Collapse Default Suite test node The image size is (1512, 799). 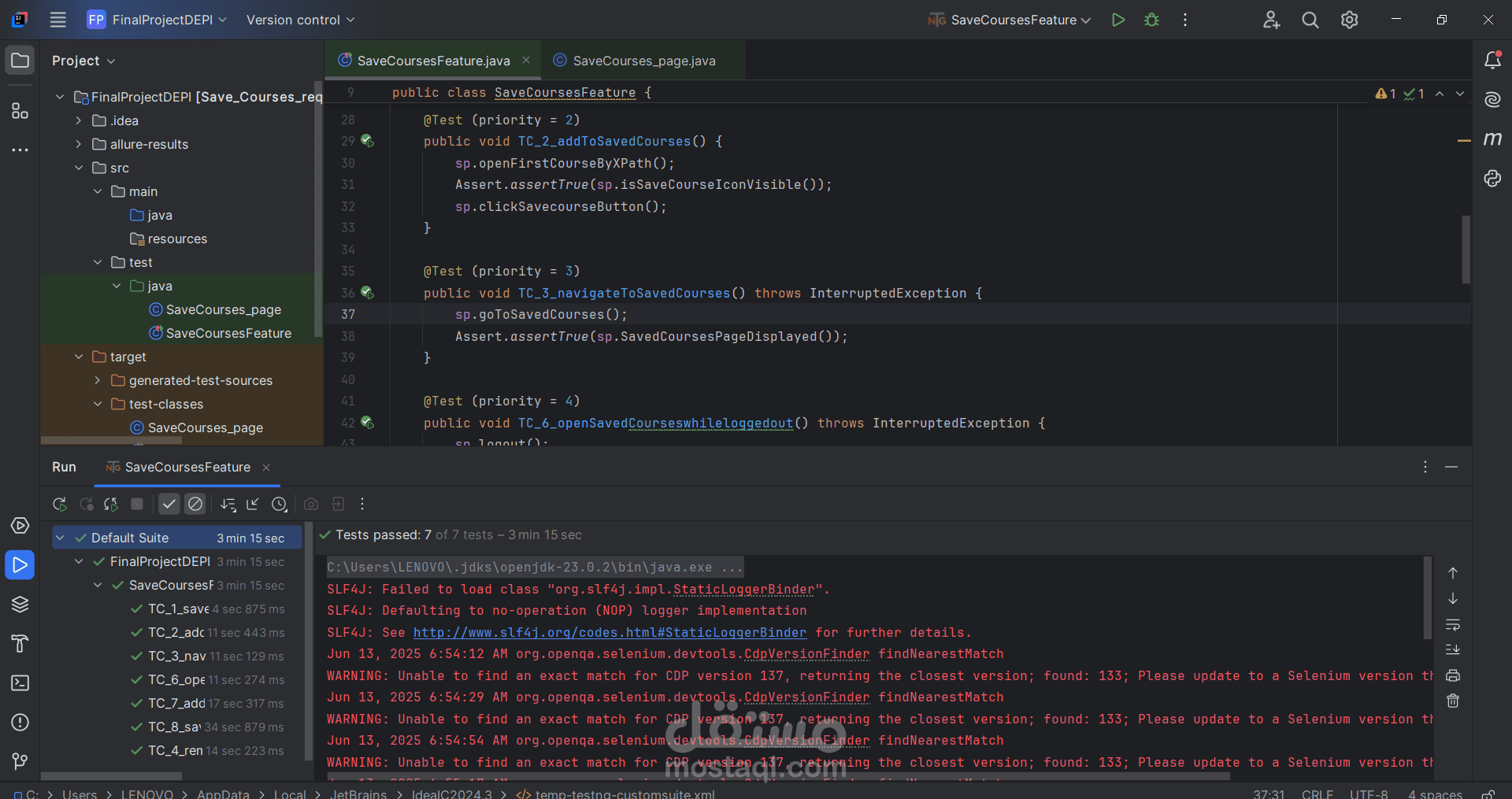tap(60, 538)
